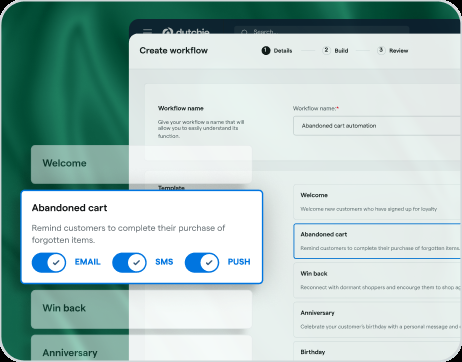Toggle the PUSH switch off
Image resolution: width=462 pixels, height=362 pixels.
click(202, 262)
